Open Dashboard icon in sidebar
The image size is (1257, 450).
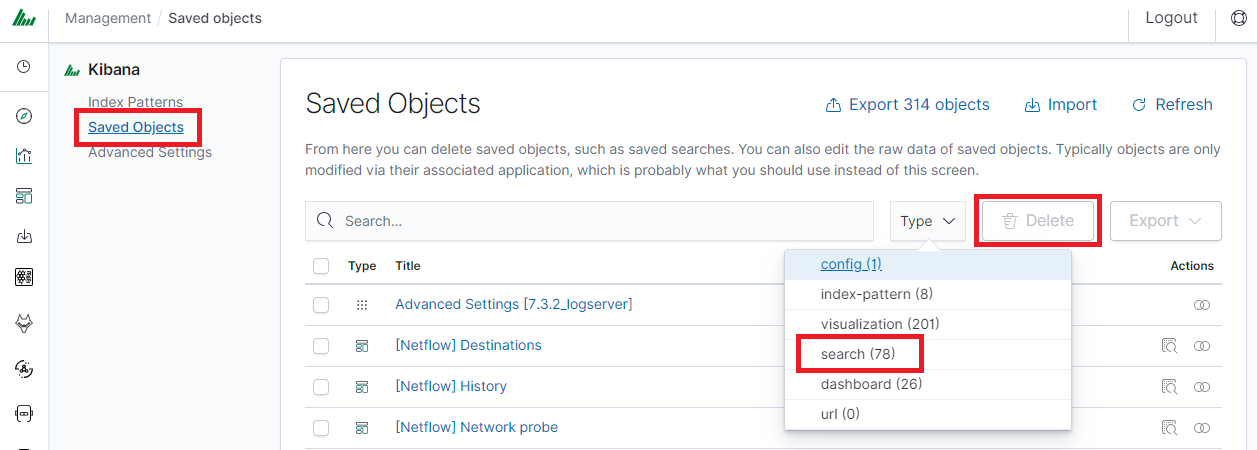(24, 196)
